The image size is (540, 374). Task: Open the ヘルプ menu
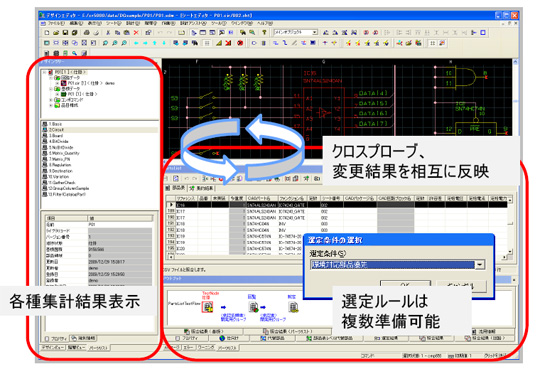click(x=265, y=23)
